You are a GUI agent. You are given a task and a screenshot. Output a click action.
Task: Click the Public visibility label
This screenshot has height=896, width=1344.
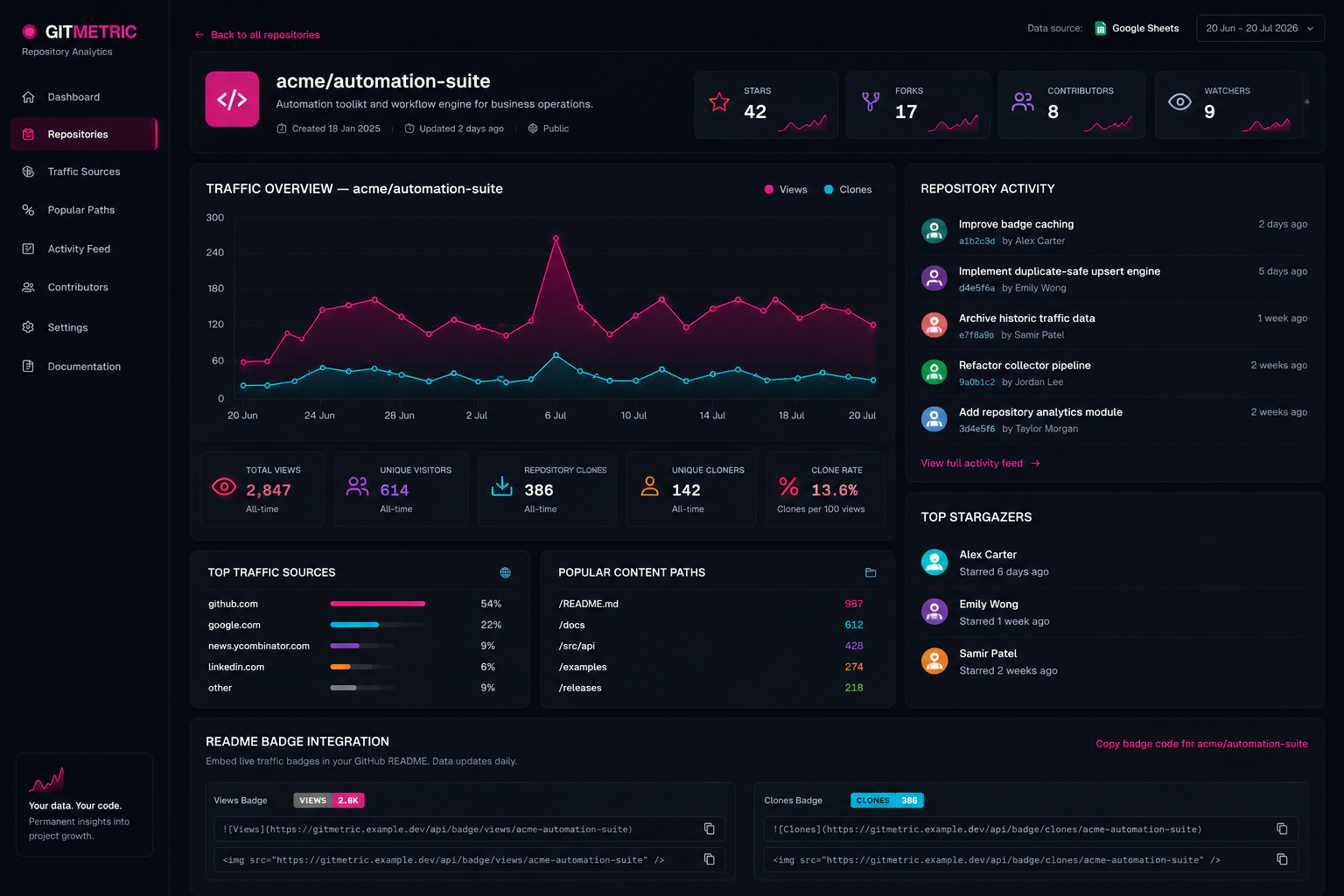coord(549,129)
